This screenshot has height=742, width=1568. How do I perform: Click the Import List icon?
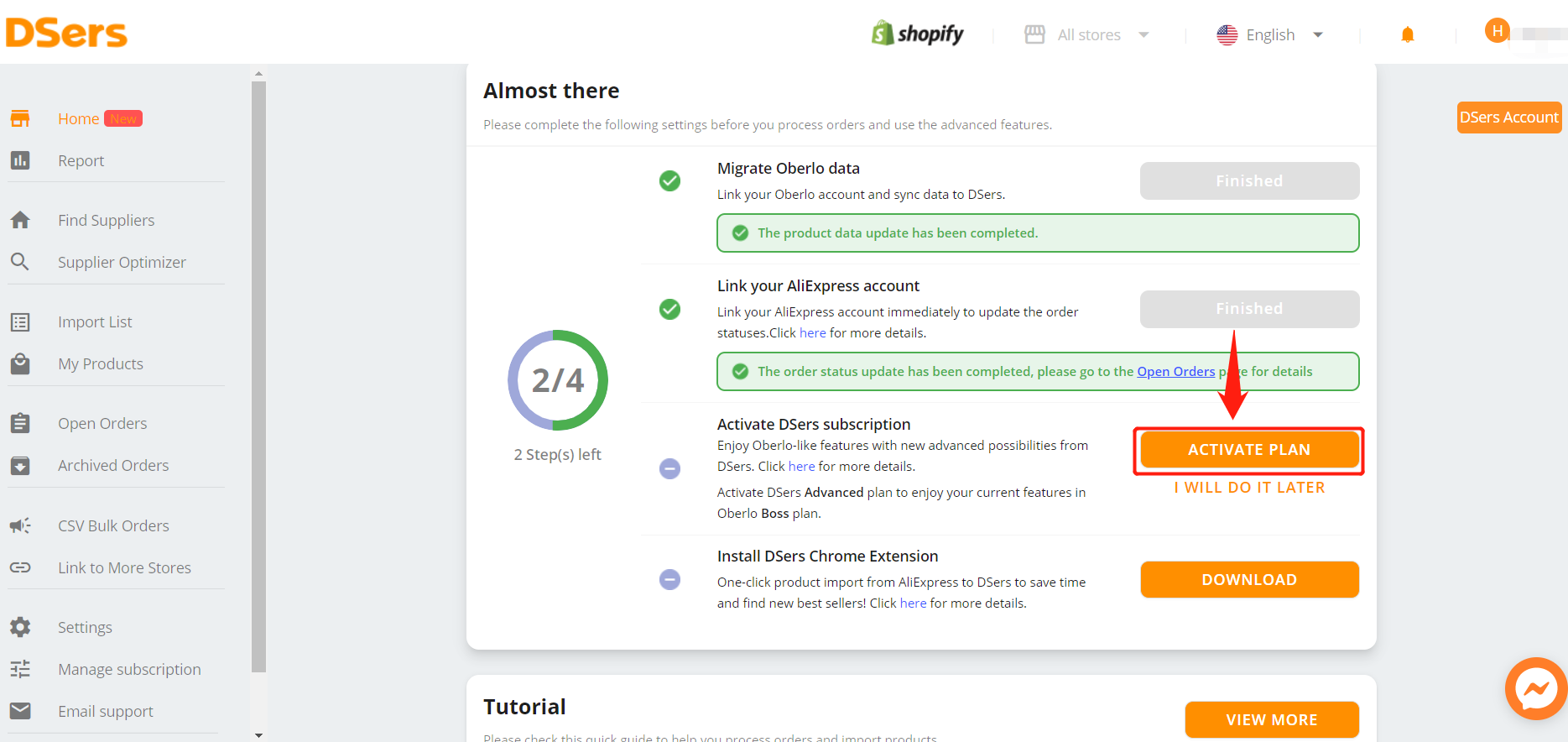tap(20, 322)
